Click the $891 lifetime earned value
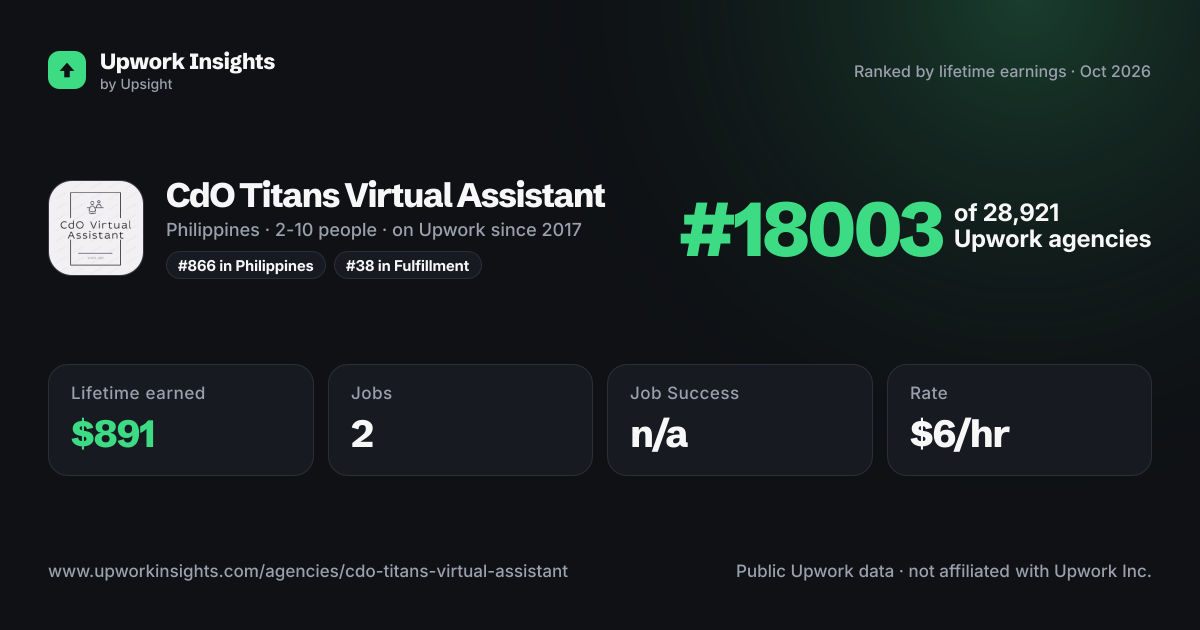1200x630 pixels. tap(113, 434)
